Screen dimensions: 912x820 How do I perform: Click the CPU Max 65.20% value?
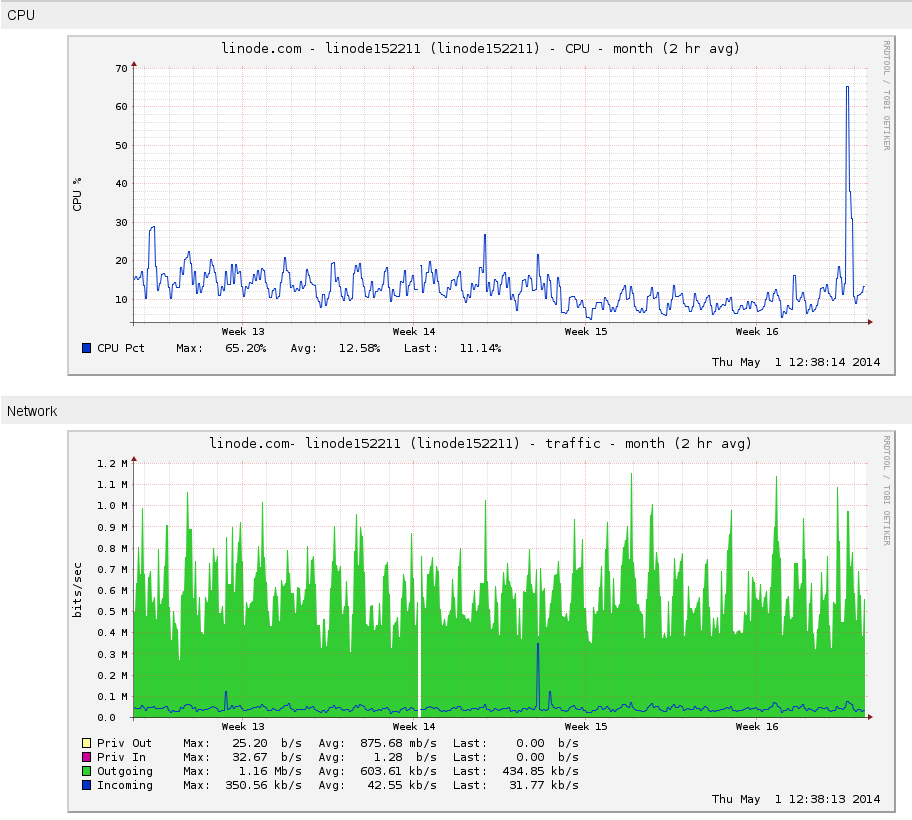pos(245,348)
